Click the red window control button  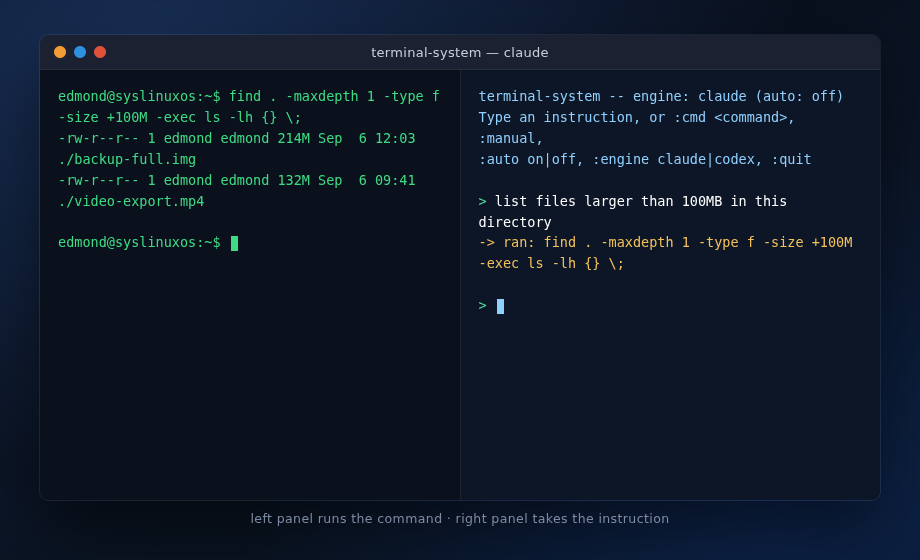pyautogui.click(x=100, y=52)
